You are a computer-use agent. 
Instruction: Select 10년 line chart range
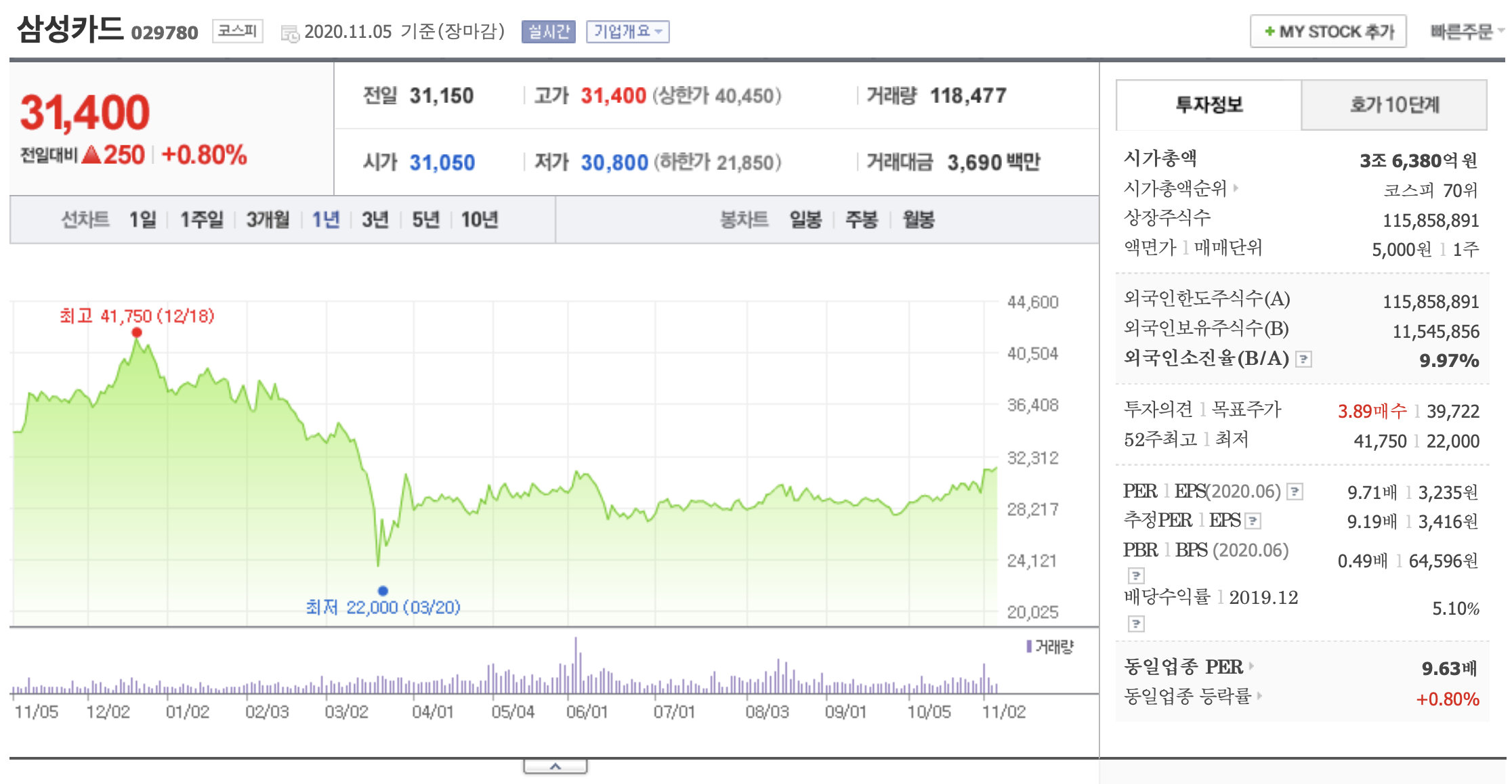(x=479, y=219)
